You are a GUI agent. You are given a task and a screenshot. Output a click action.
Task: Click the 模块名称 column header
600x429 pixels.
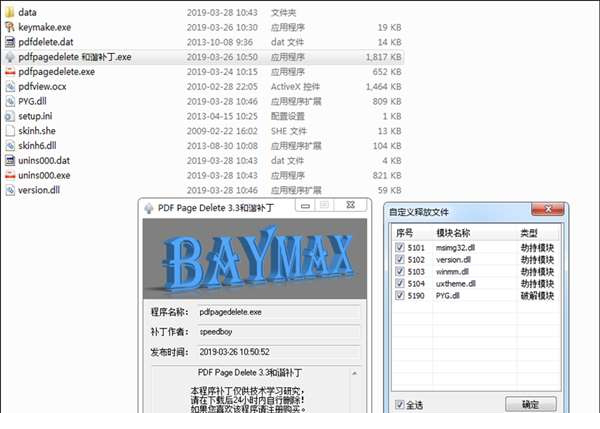point(453,233)
